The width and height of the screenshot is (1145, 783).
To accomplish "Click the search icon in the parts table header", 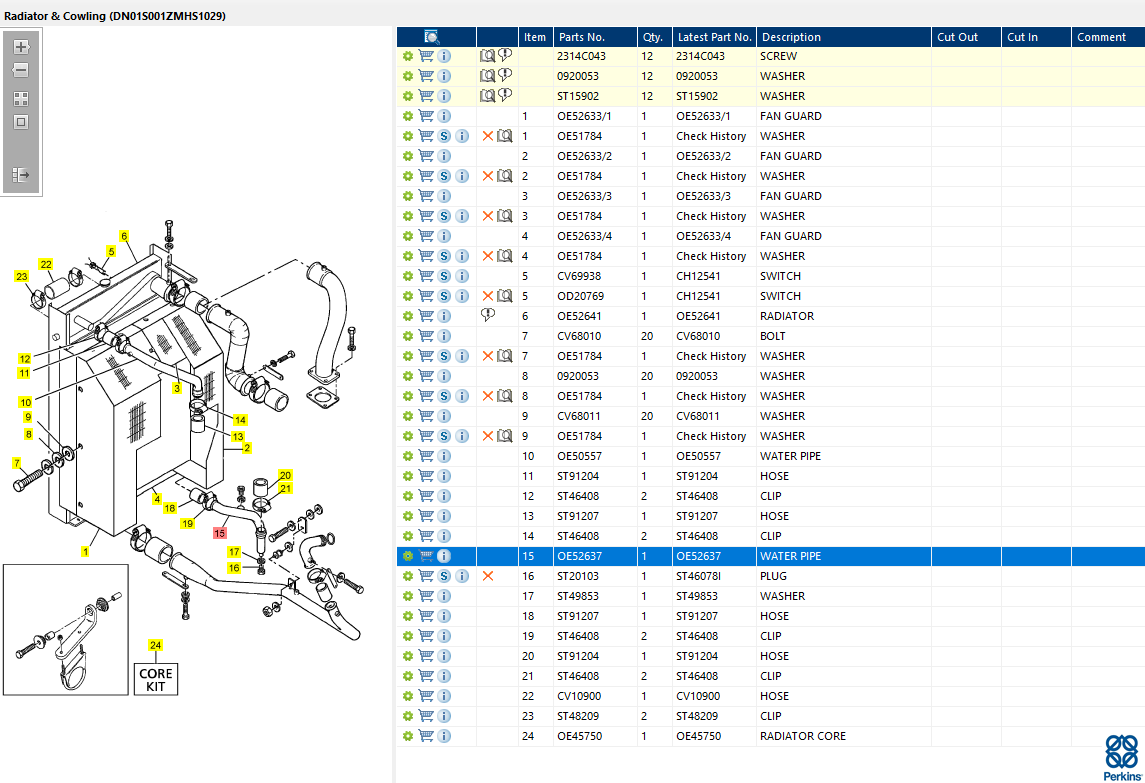I will coord(431,37).
